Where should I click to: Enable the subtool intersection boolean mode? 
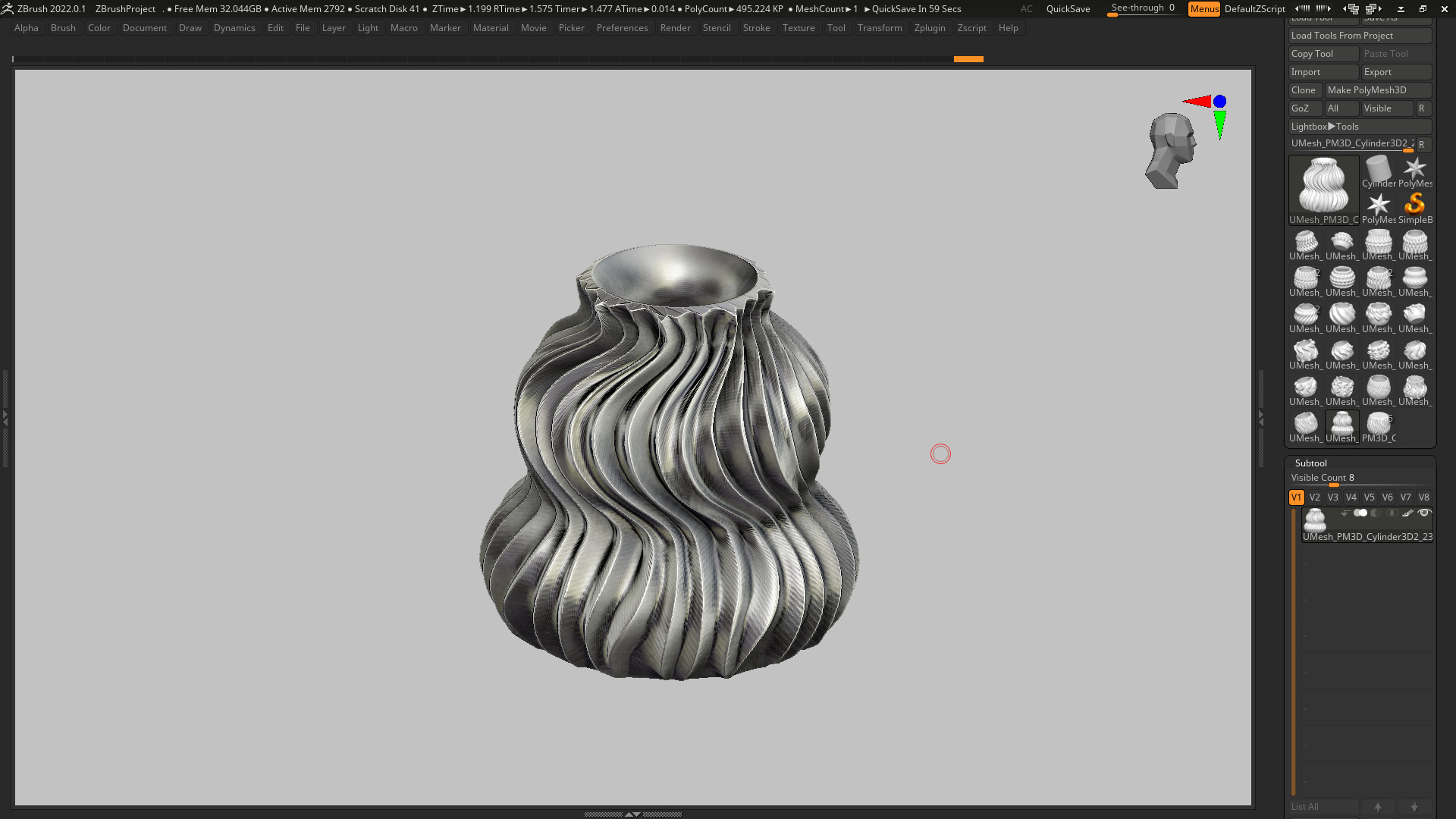point(1392,513)
